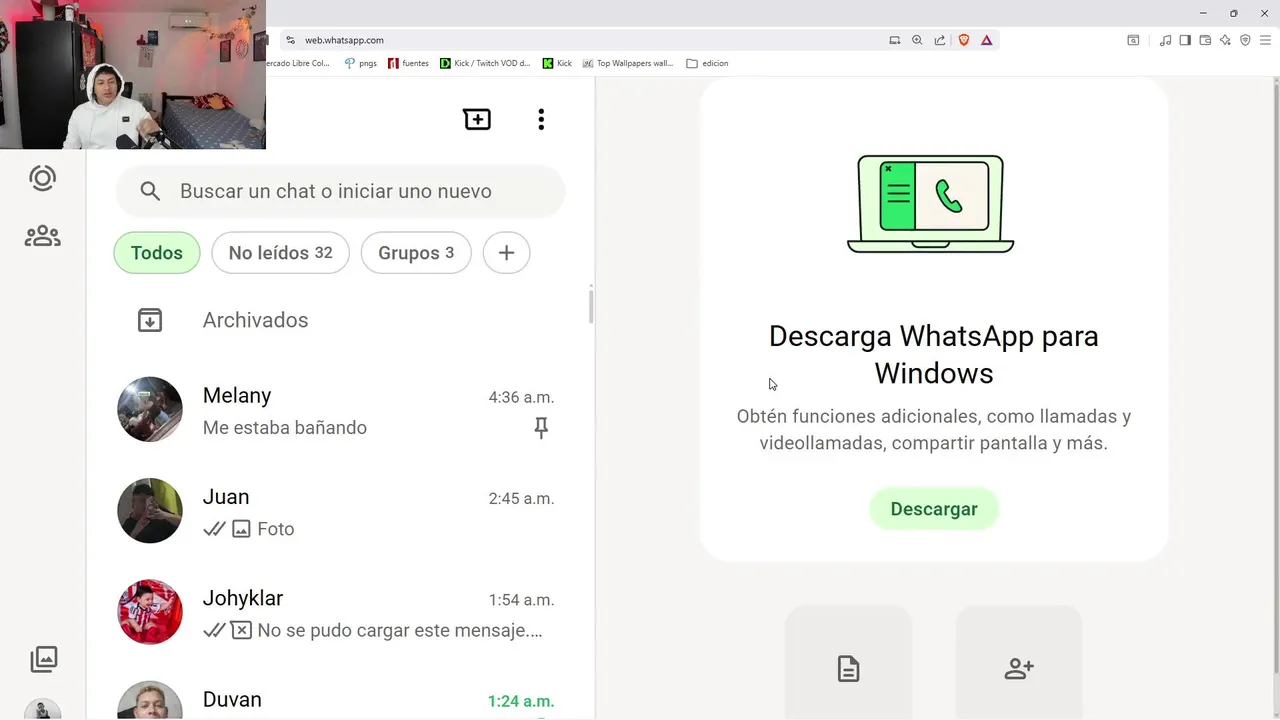The width and height of the screenshot is (1280, 720).
Task: Click the share icon in address bar
Action: pos(940,40)
